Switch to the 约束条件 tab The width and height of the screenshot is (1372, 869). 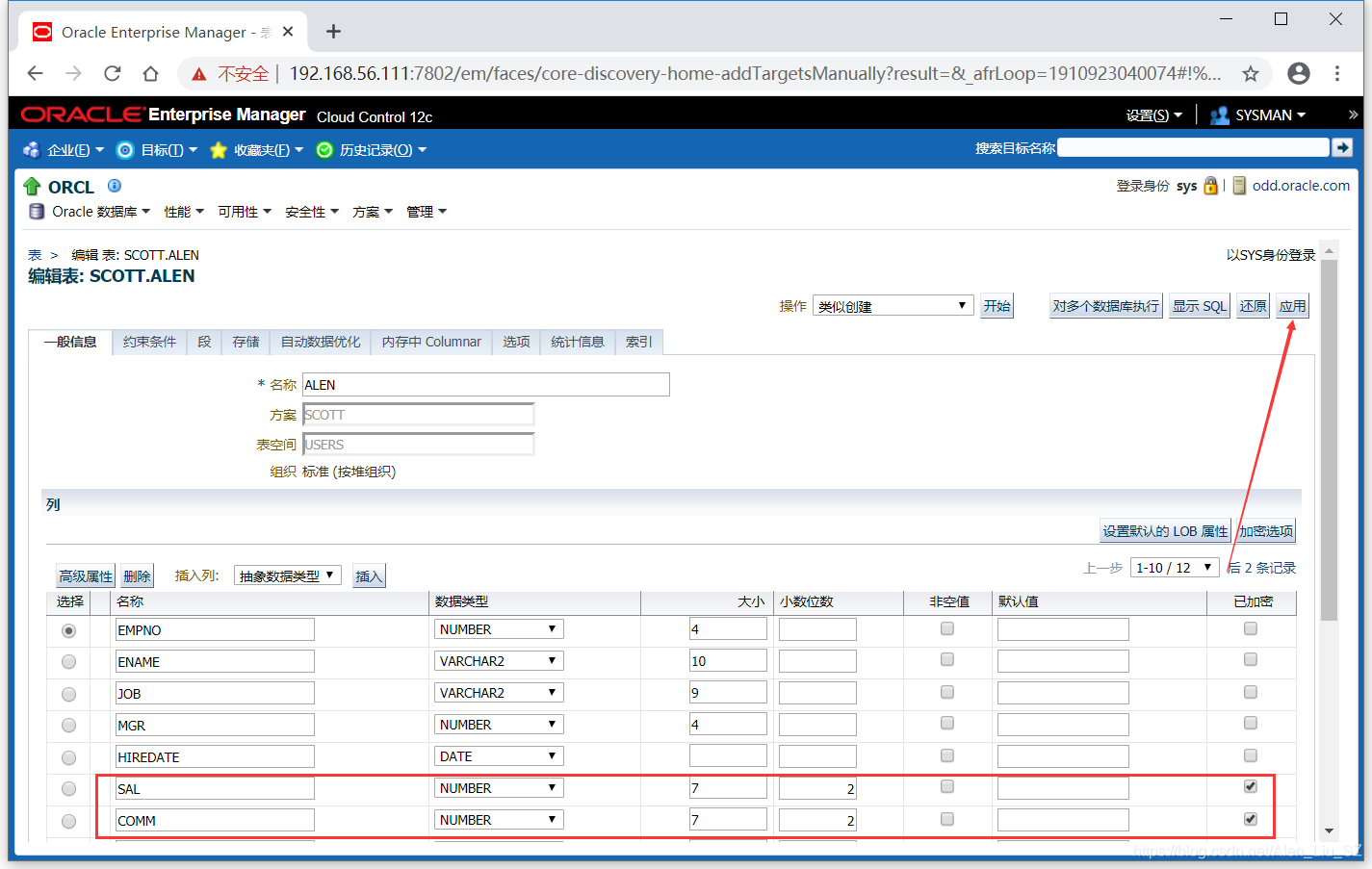click(149, 342)
